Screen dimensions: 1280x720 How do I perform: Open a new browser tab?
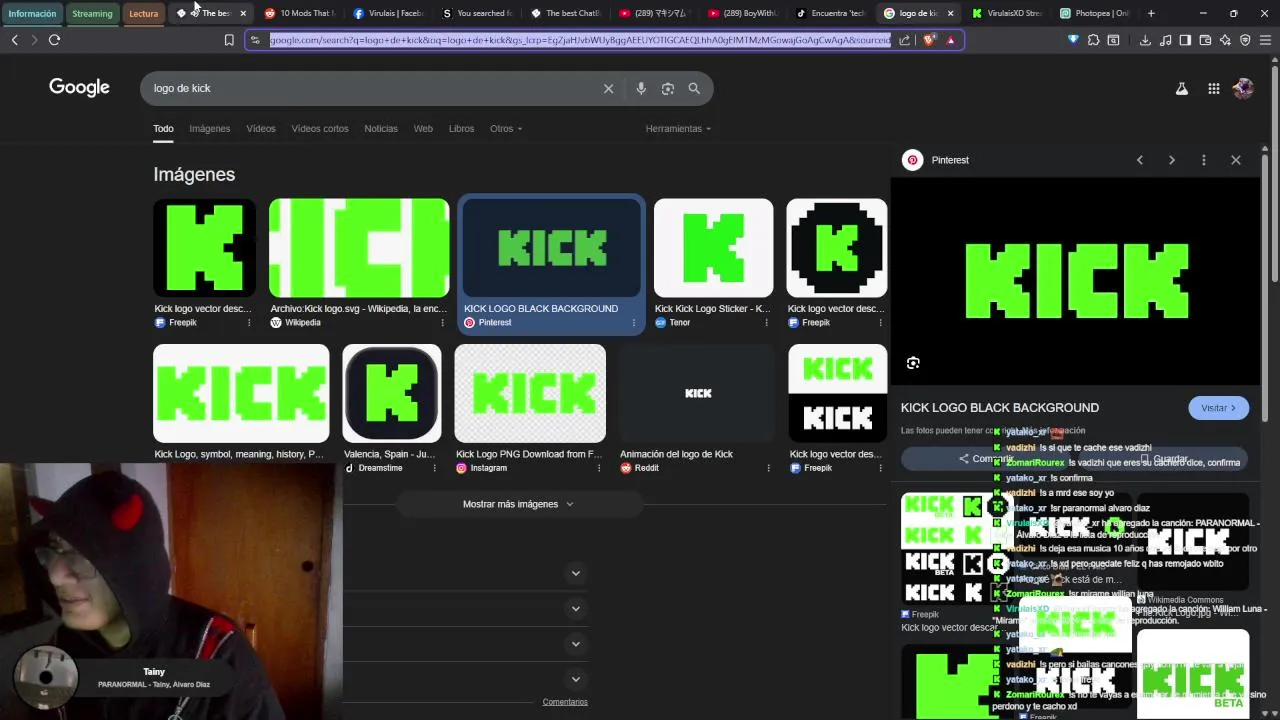tap(1151, 13)
